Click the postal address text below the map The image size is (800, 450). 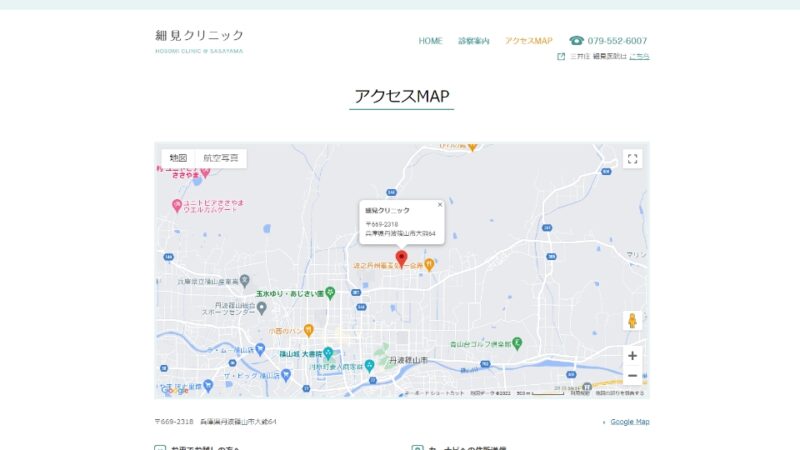pyautogui.click(x=215, y=422)
